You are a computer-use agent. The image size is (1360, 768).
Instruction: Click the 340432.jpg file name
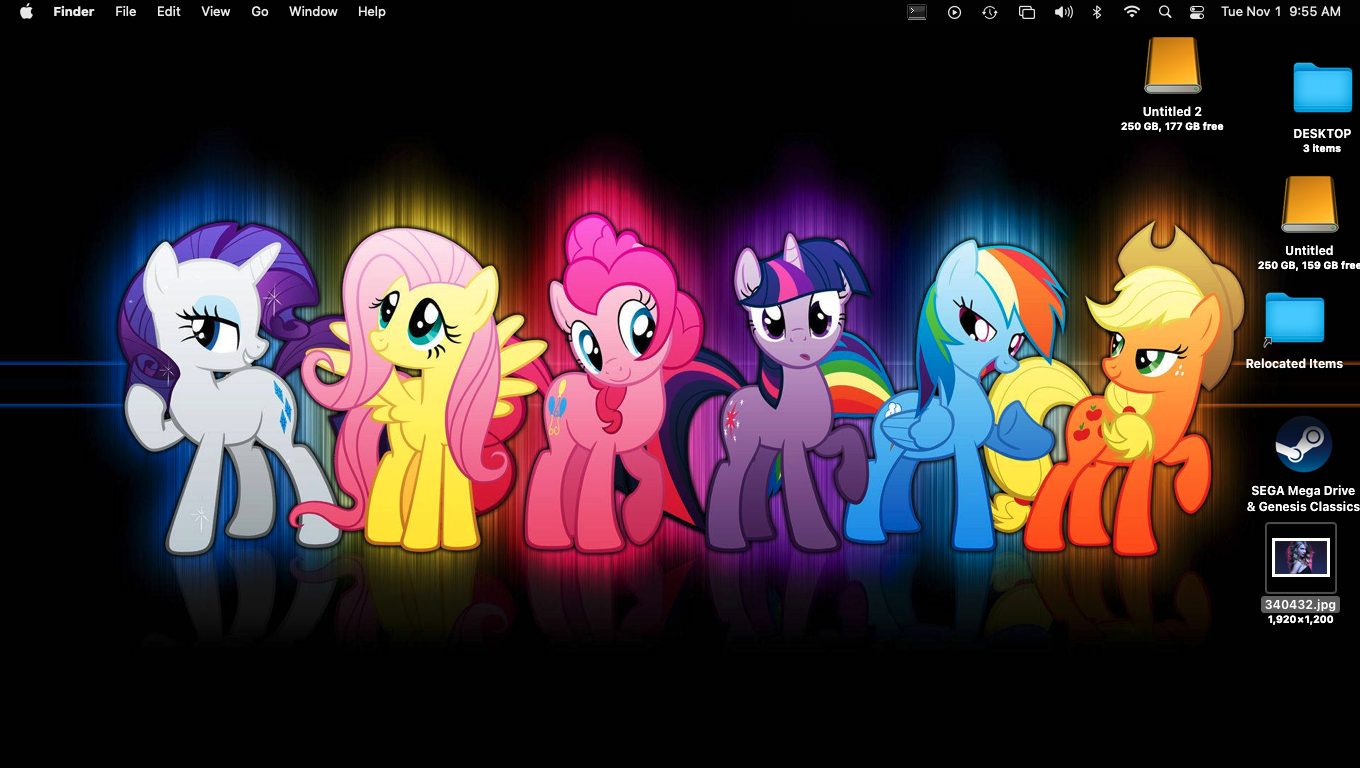(1300, 605)
